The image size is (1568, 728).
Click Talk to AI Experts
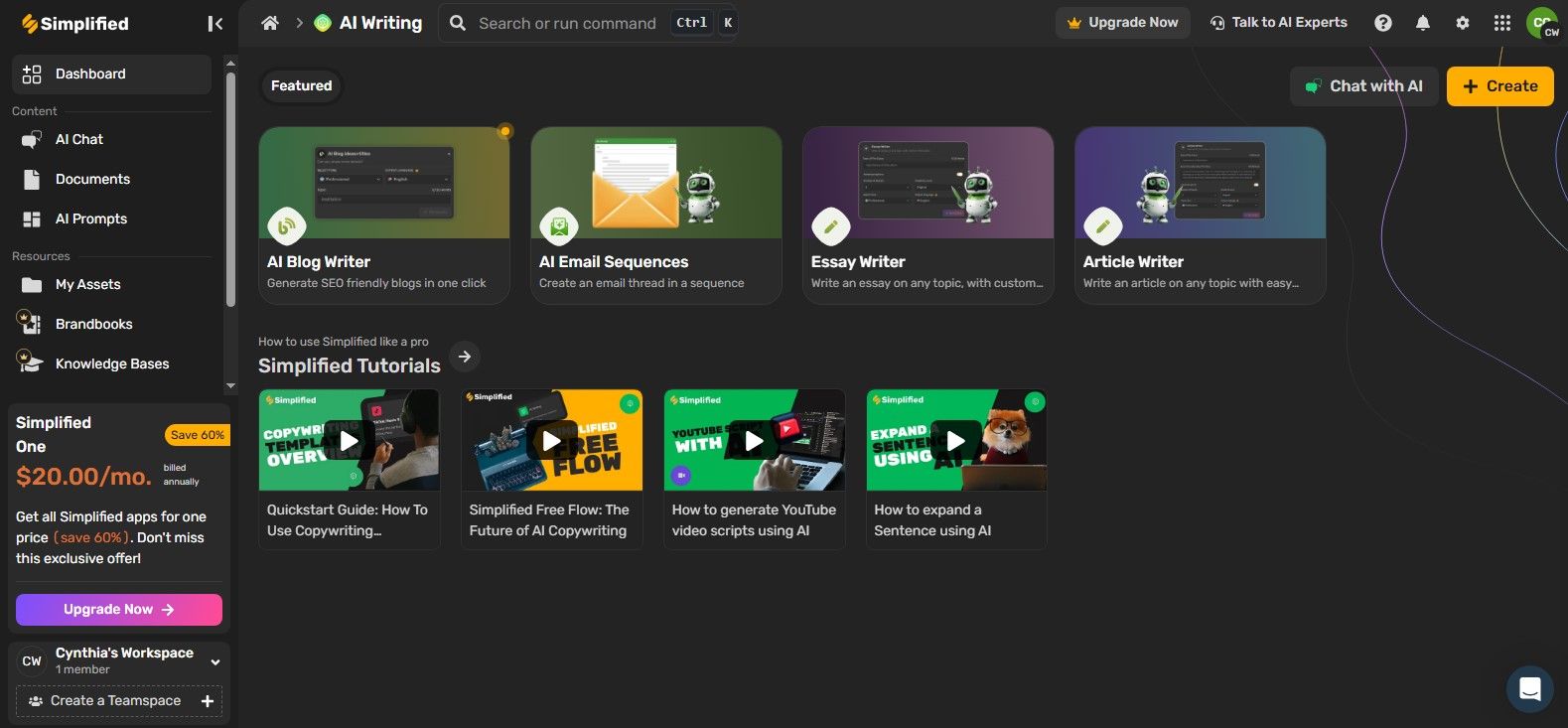[x=1279, y=23]
